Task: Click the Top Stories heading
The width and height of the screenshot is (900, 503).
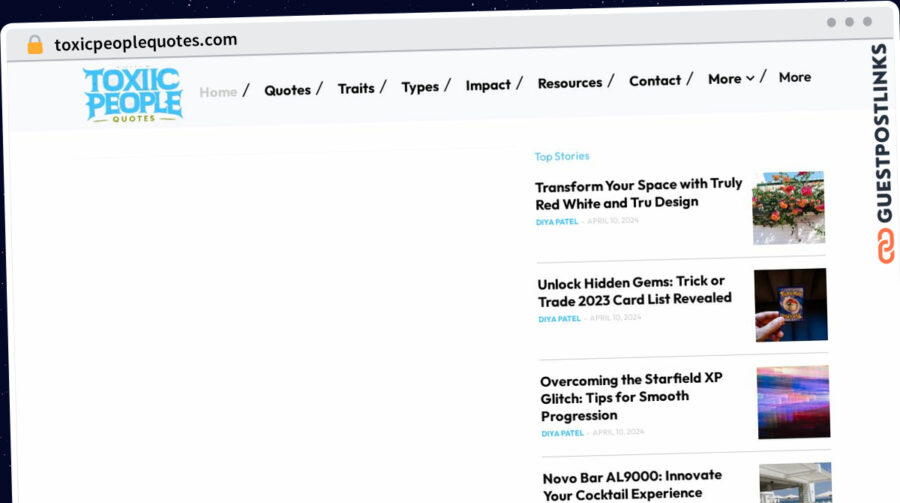Action: (562, 156)
